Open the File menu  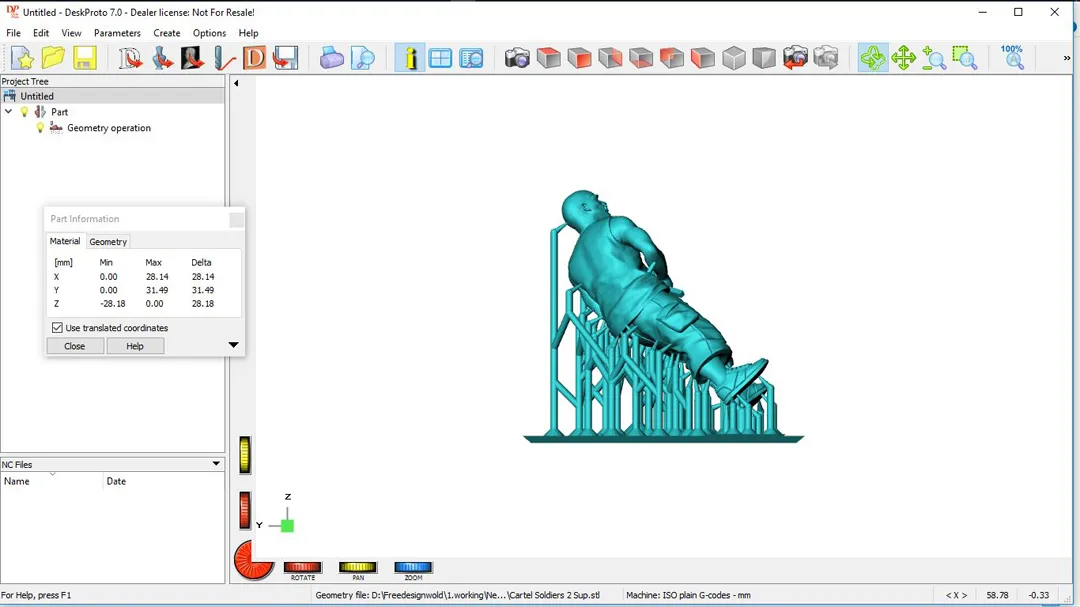pyautogui.click(x=13, y=33)
